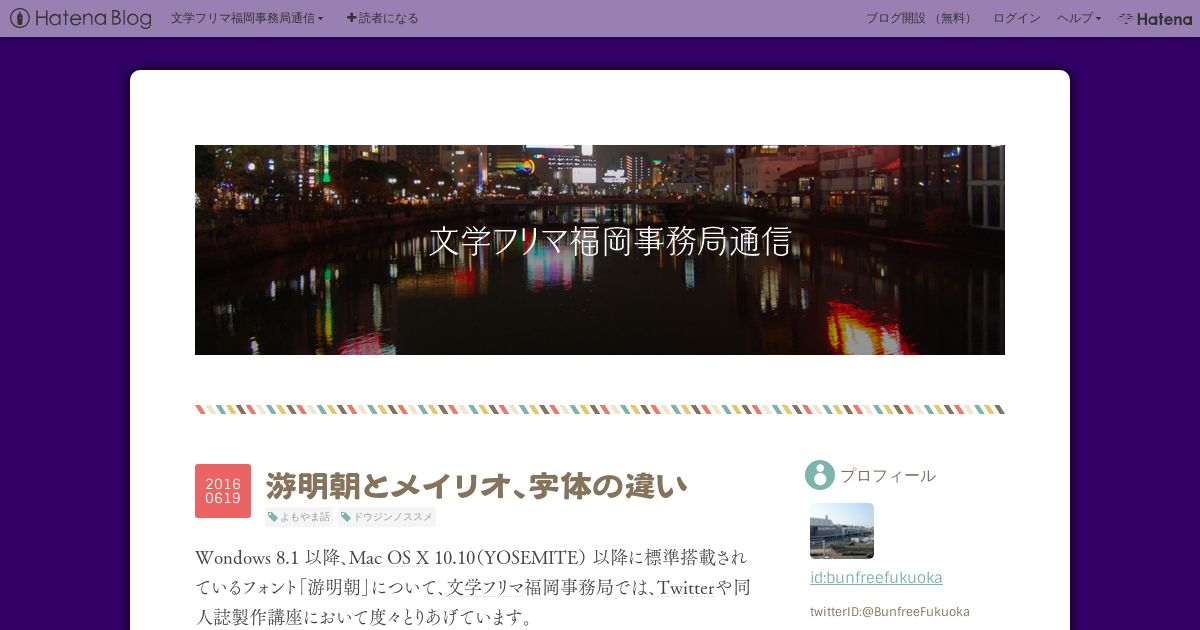The height and width of the screenshot is (630, 1200).
Task: Expand the ヘルプ dropdown menu
Action: click(1079, 18)
